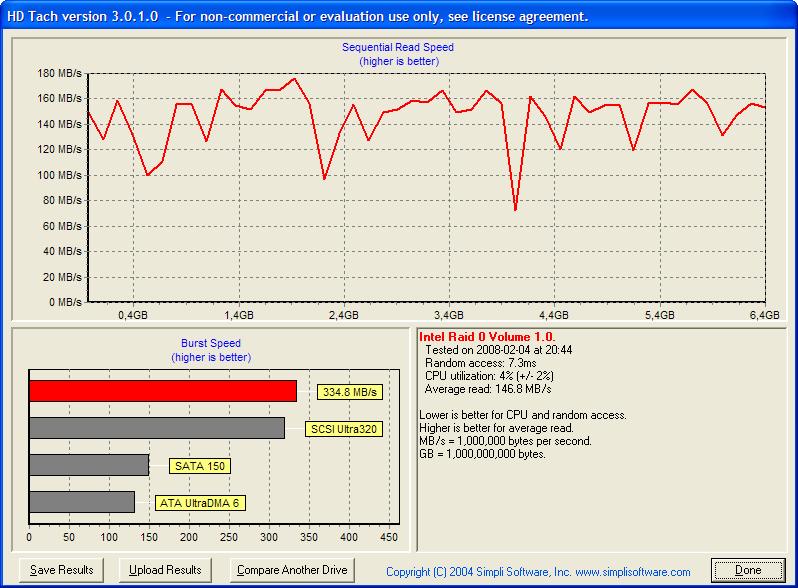This screenshot has width=798, height=588.
Task: Click the copyright Simpli Software text
Action: (x=538, y=572)
